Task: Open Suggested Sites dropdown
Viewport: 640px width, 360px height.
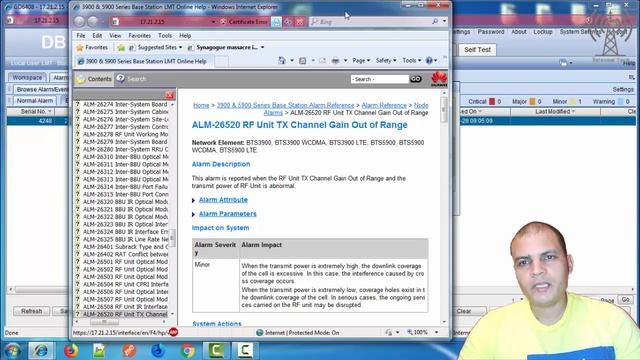Action: point(156,47)
